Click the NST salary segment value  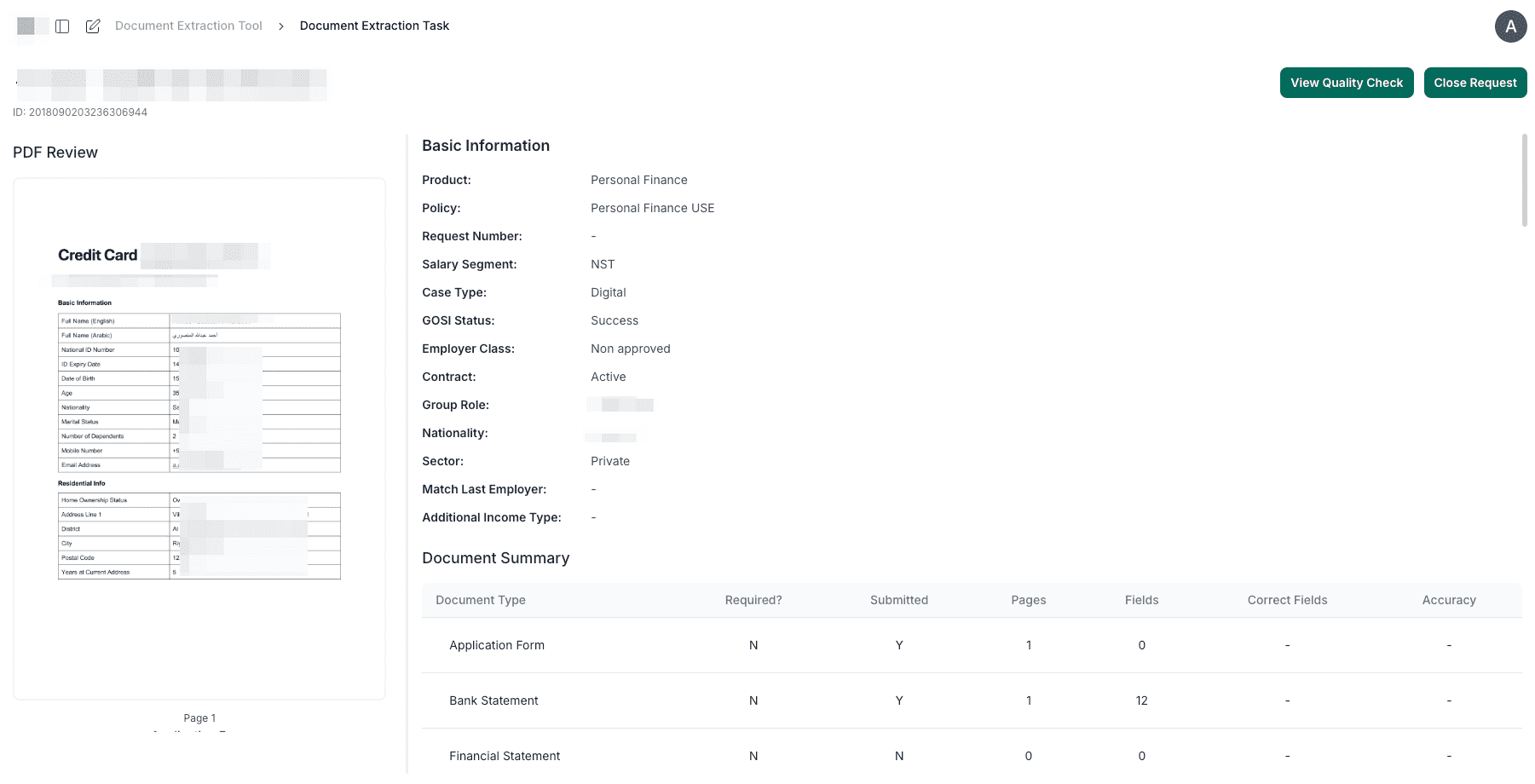[x=603, y=264]
